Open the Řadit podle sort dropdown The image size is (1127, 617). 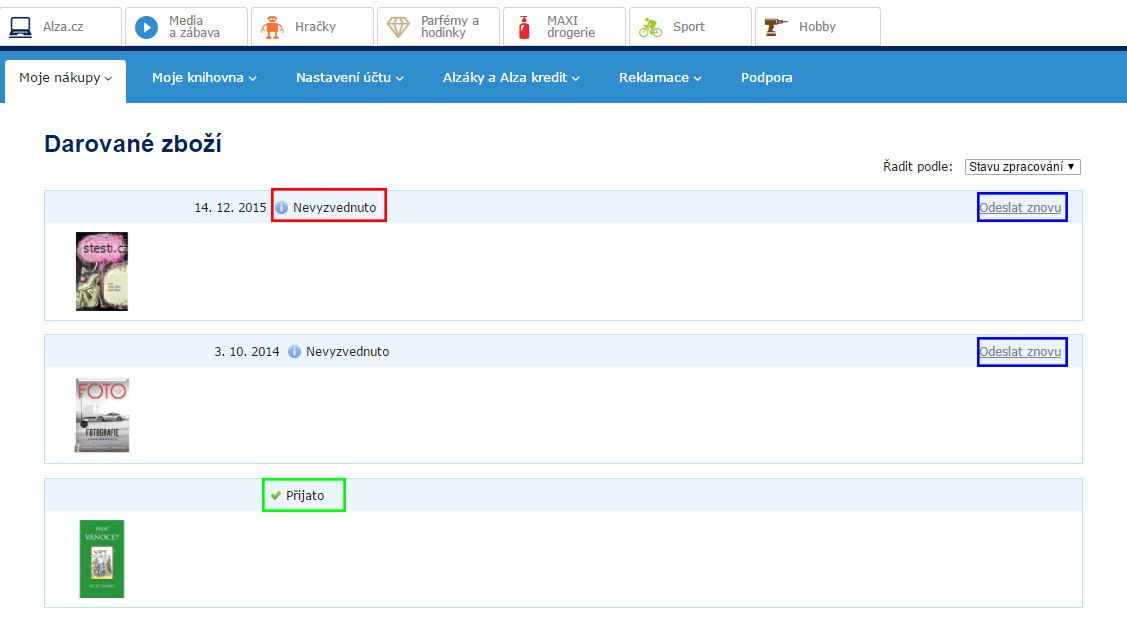(1022, 167)
